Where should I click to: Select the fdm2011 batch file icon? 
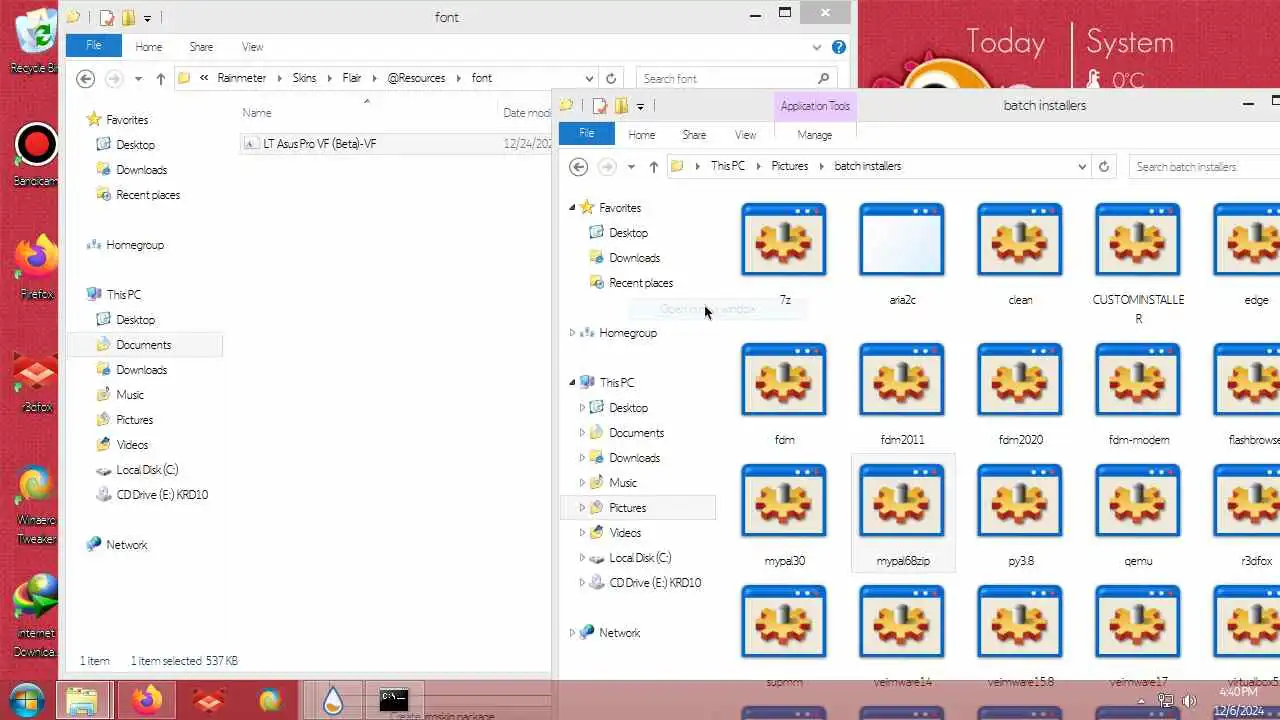[x=902, y=380]
